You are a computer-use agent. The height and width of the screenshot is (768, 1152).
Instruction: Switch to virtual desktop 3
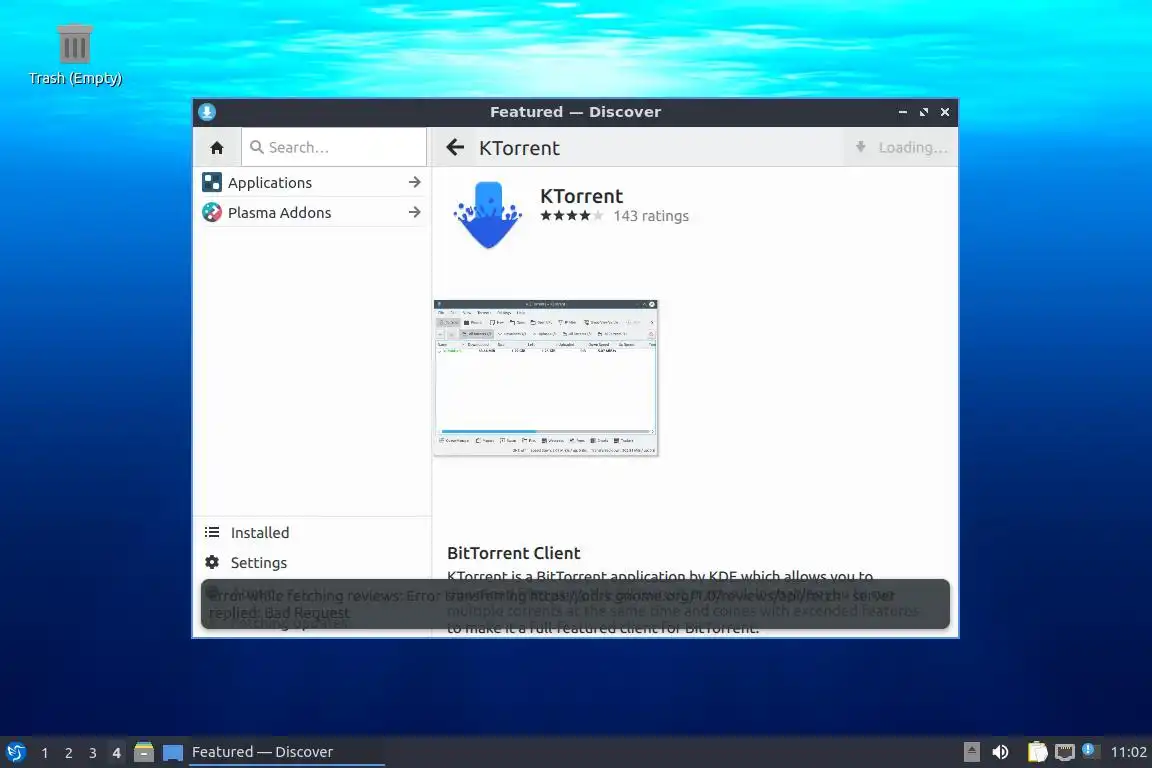click(x=93, y=753)
